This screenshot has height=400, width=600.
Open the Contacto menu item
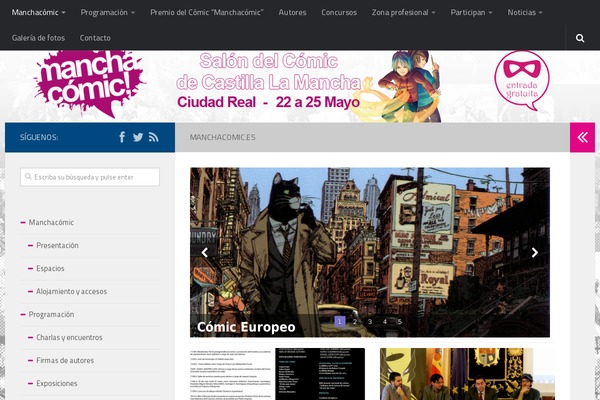coord(95,38)
